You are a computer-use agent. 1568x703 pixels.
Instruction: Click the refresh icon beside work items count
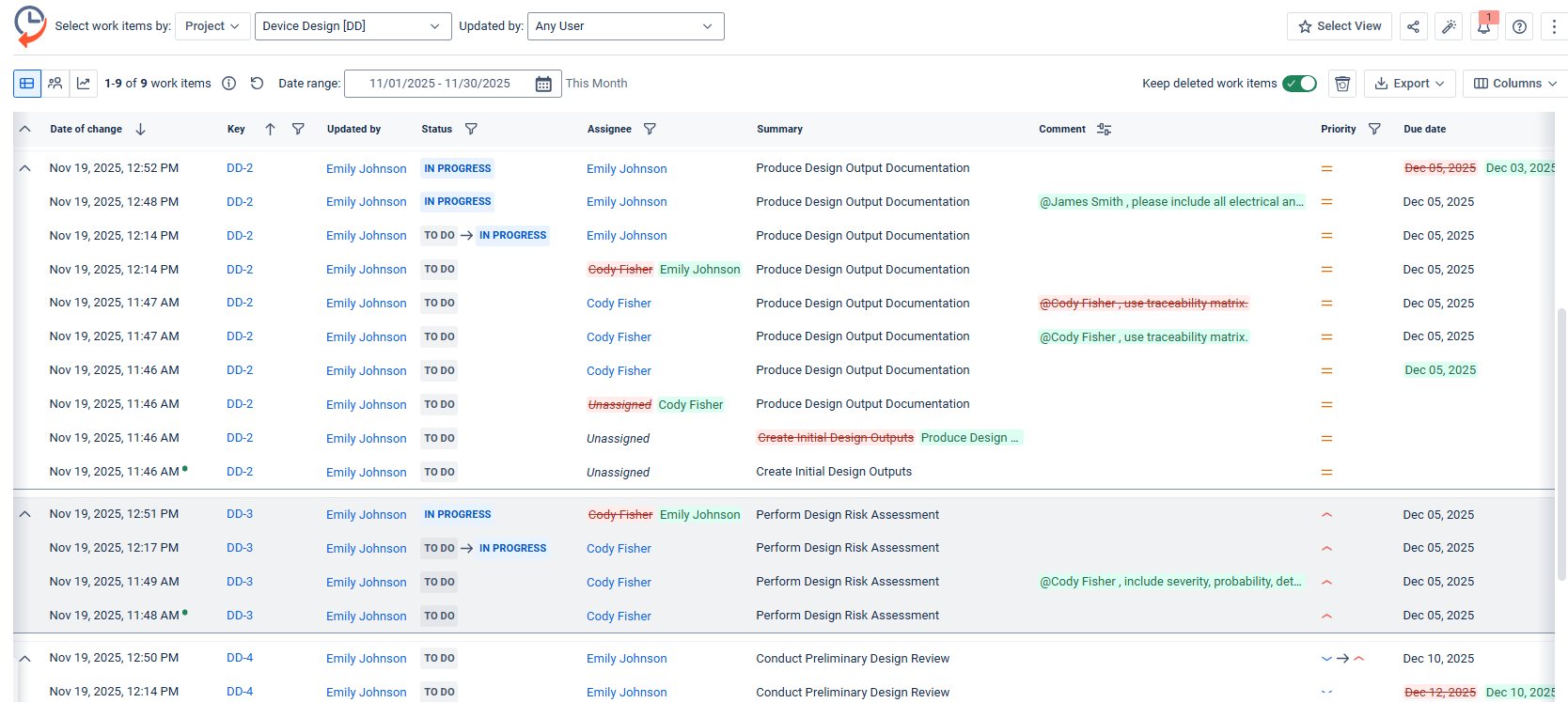point(257,84)
